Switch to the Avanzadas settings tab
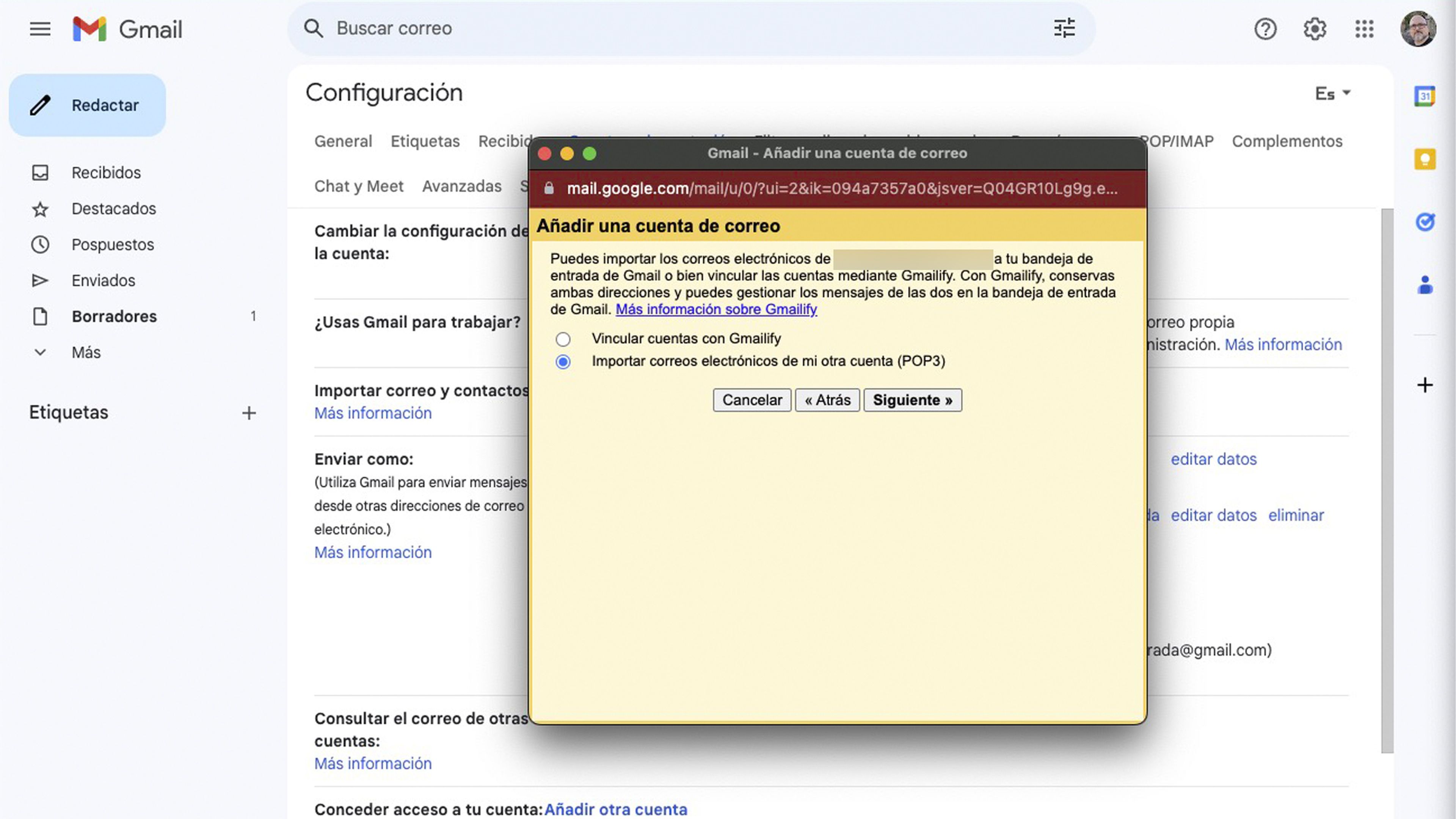The image size is (1456, 819). (462, 187)
